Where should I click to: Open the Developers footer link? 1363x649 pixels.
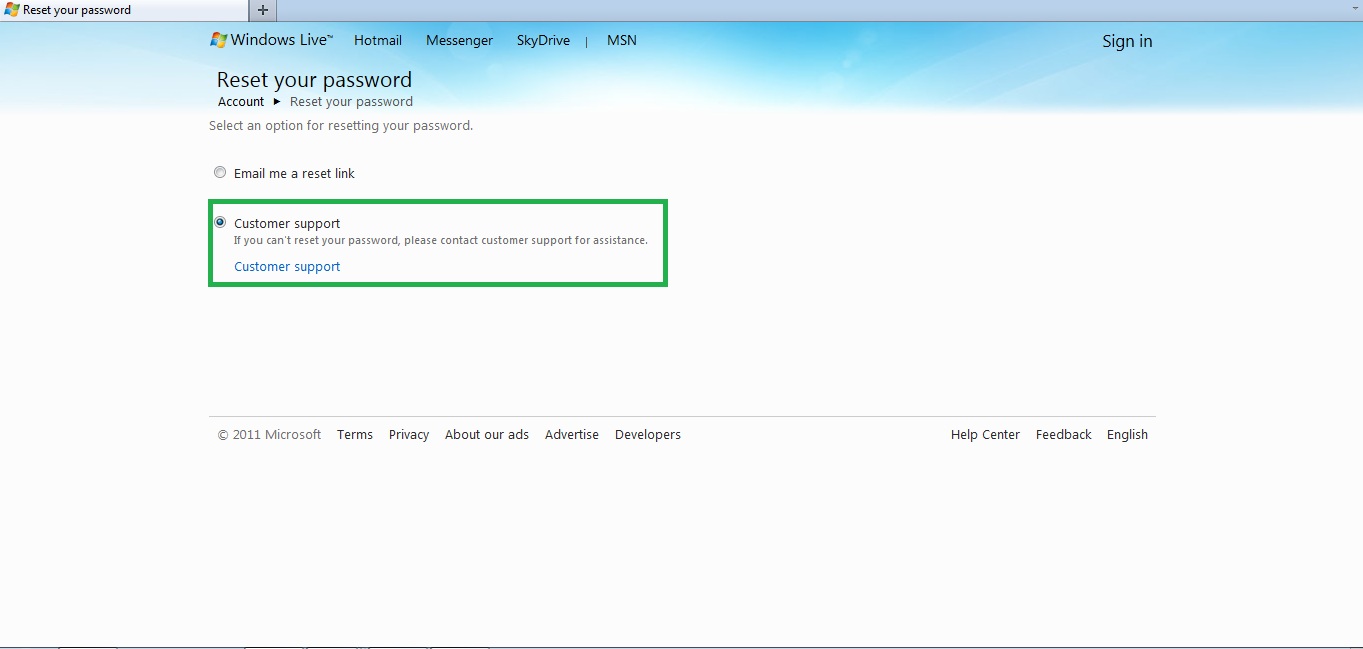tap(647, 434)
